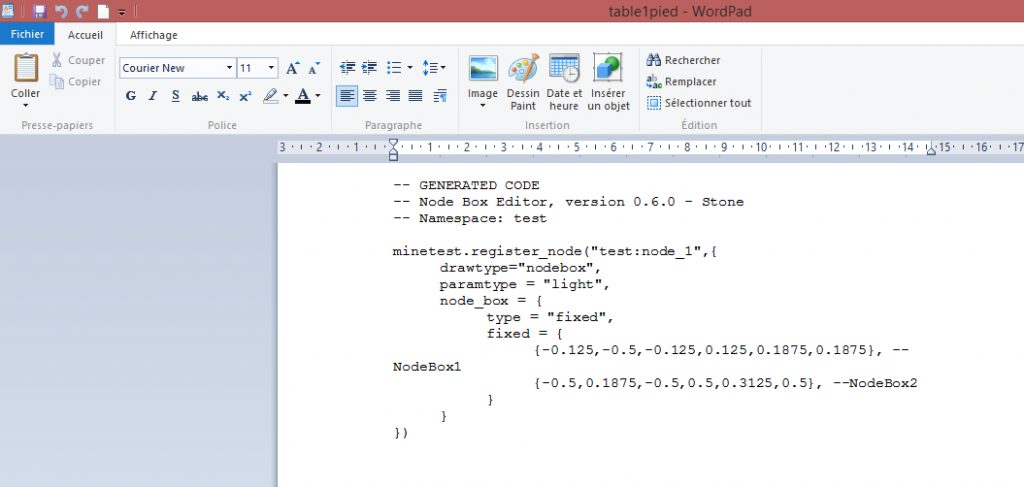Toggle strikethrough (abc) formatting
This screenshot has height=487, width=1024.
(199, 97)
